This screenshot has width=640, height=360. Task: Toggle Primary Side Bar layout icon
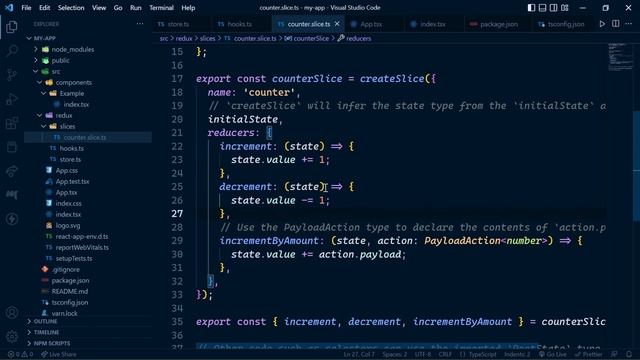531,8
